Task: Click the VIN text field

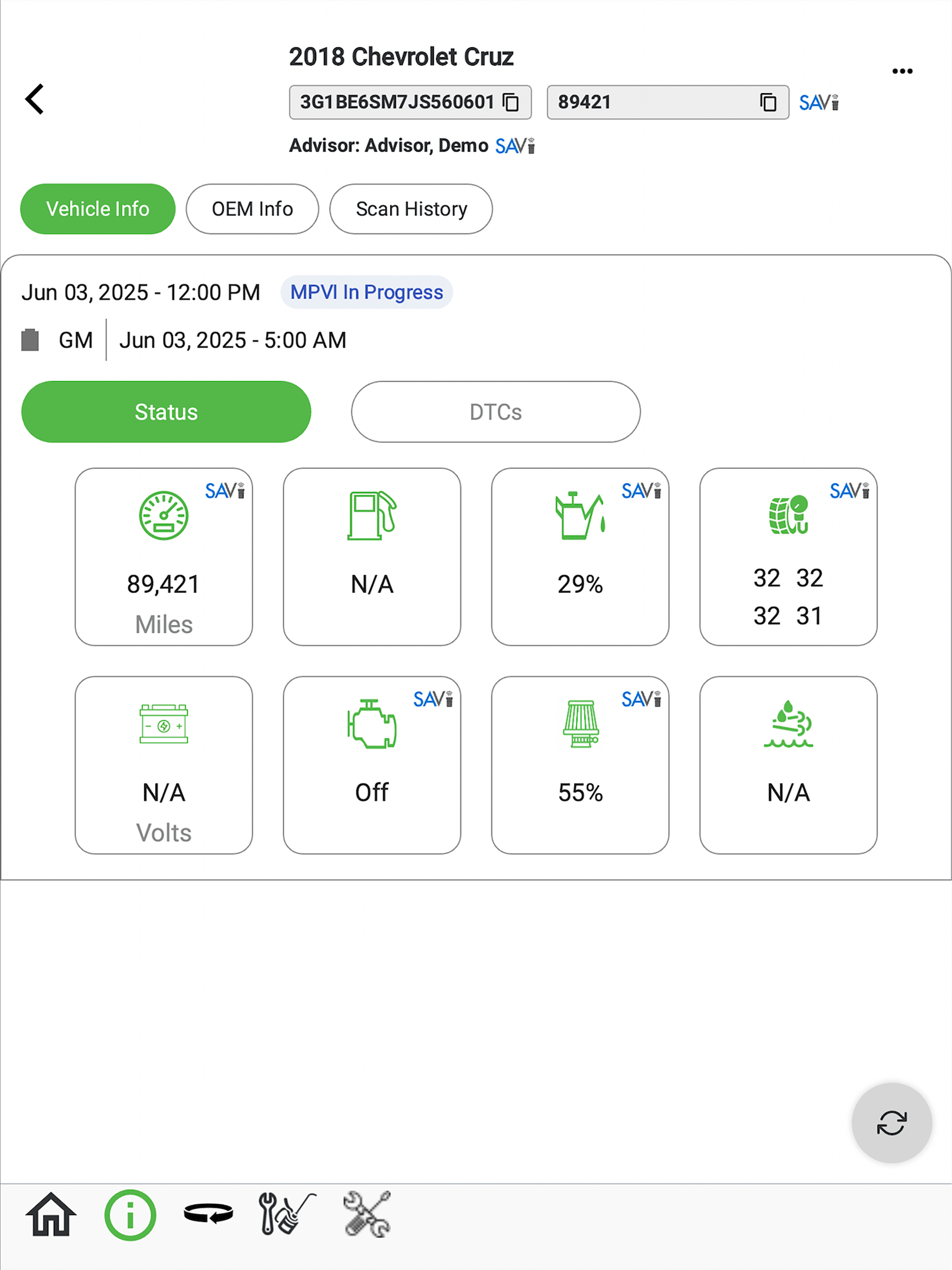Action: [411, 102]
